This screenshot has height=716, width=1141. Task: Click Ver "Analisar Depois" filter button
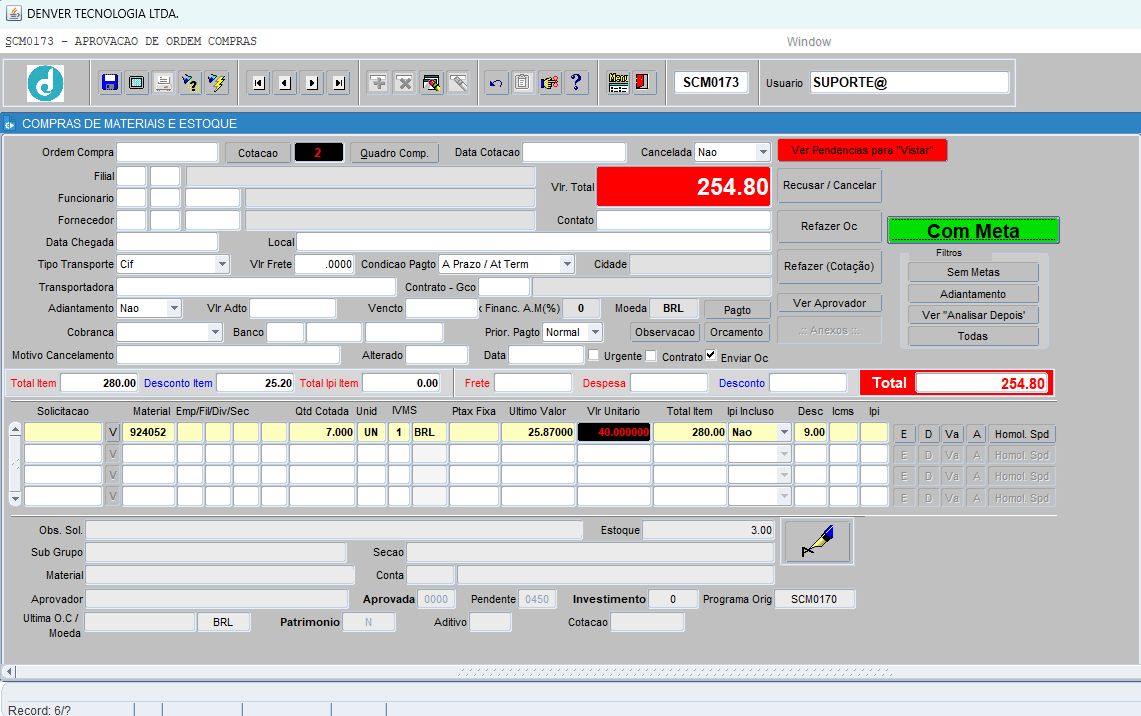(x=973, y=315)
